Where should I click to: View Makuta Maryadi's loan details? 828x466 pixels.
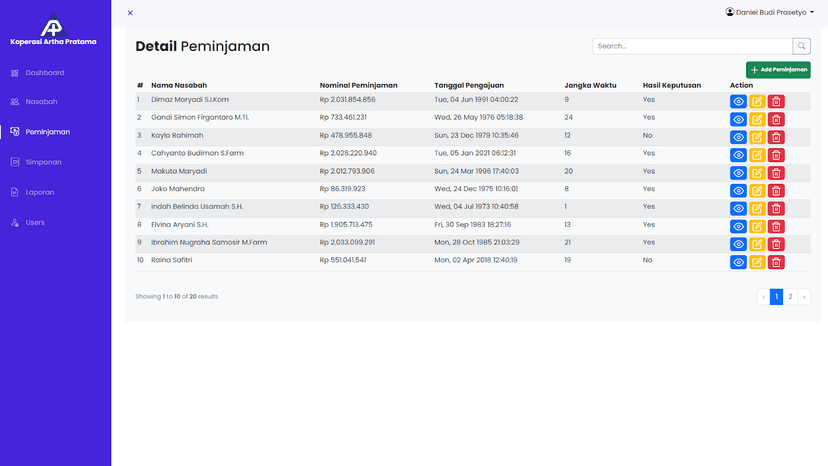click(739, 172)
